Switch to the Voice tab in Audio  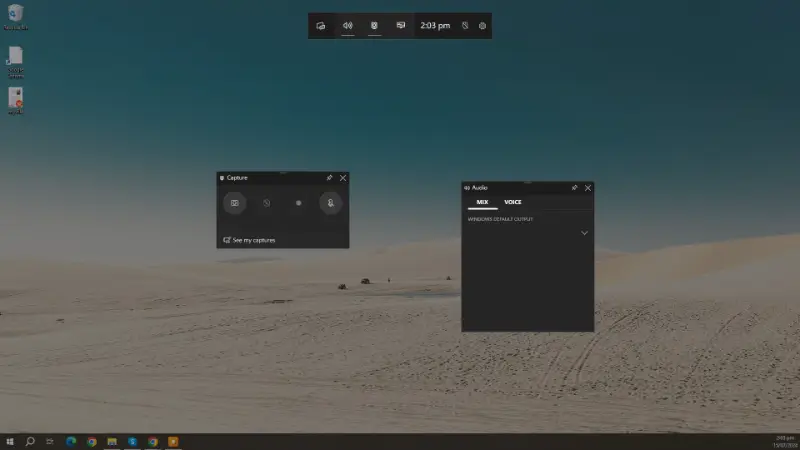coord(512,202)
